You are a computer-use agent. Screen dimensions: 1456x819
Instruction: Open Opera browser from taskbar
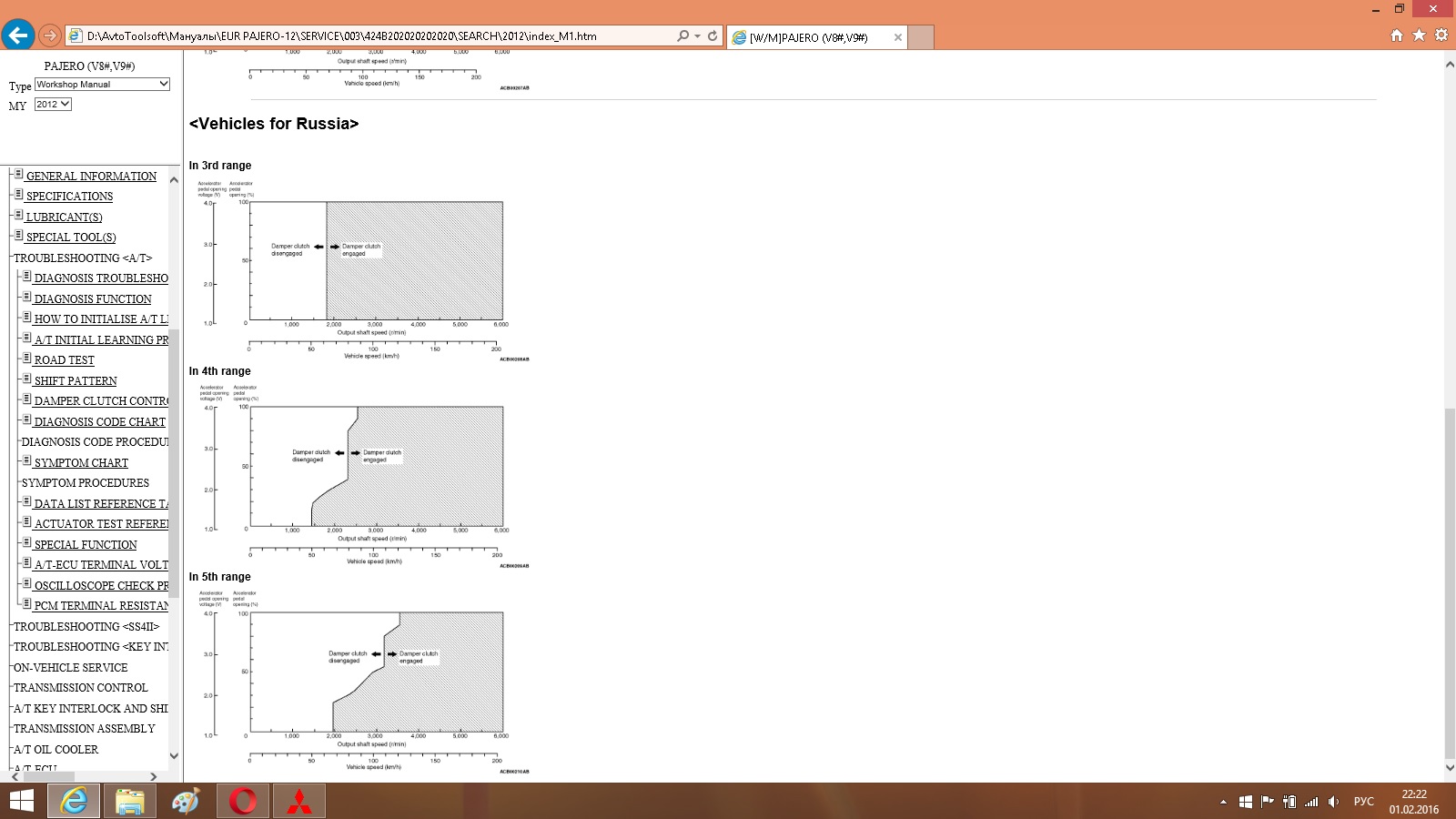click(243, 802)
